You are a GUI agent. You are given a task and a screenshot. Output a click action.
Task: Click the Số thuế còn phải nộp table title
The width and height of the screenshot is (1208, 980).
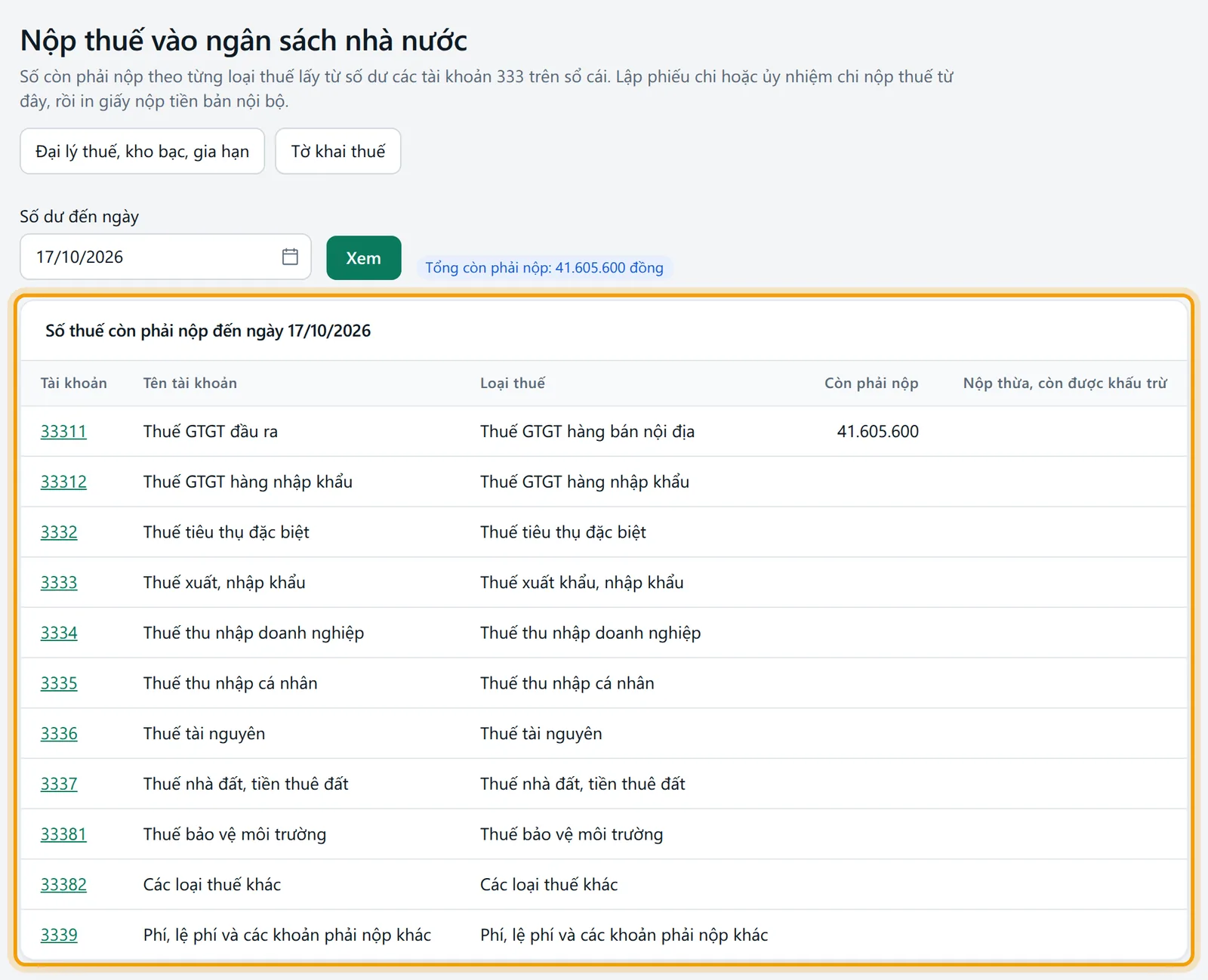(208, 331)
